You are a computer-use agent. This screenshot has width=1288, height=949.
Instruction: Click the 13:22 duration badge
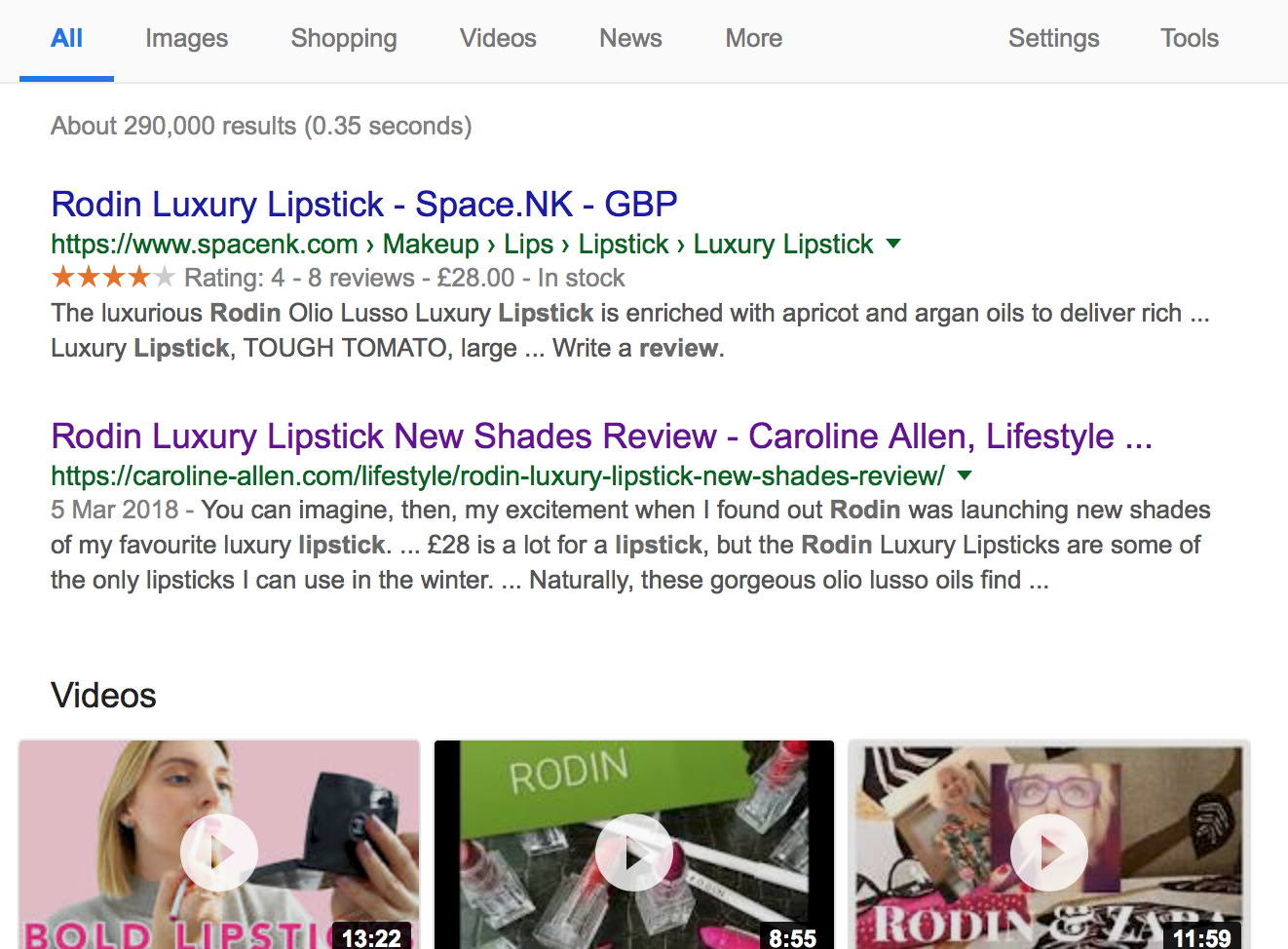coord(371,937)
